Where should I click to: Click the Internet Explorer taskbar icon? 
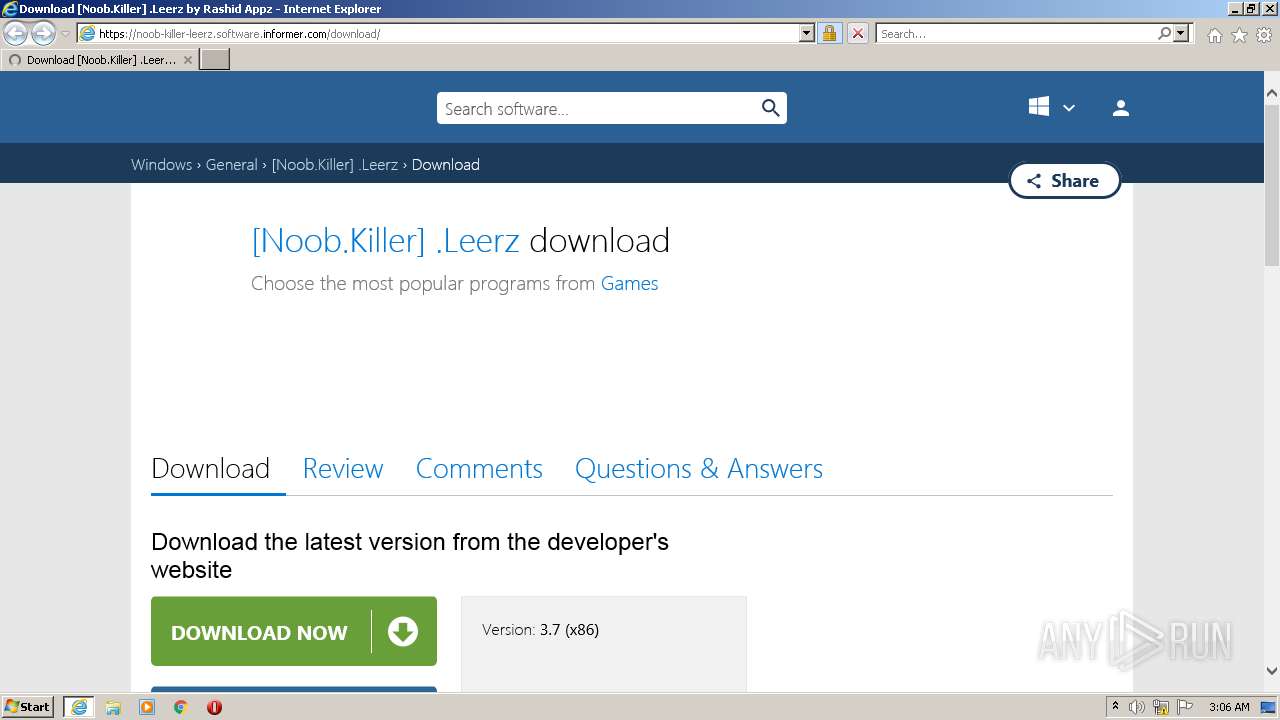(79, 707)
